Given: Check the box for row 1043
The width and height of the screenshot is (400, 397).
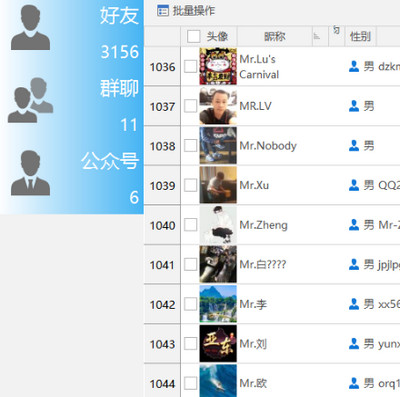Looking at the screenshot, I should 190,343.
